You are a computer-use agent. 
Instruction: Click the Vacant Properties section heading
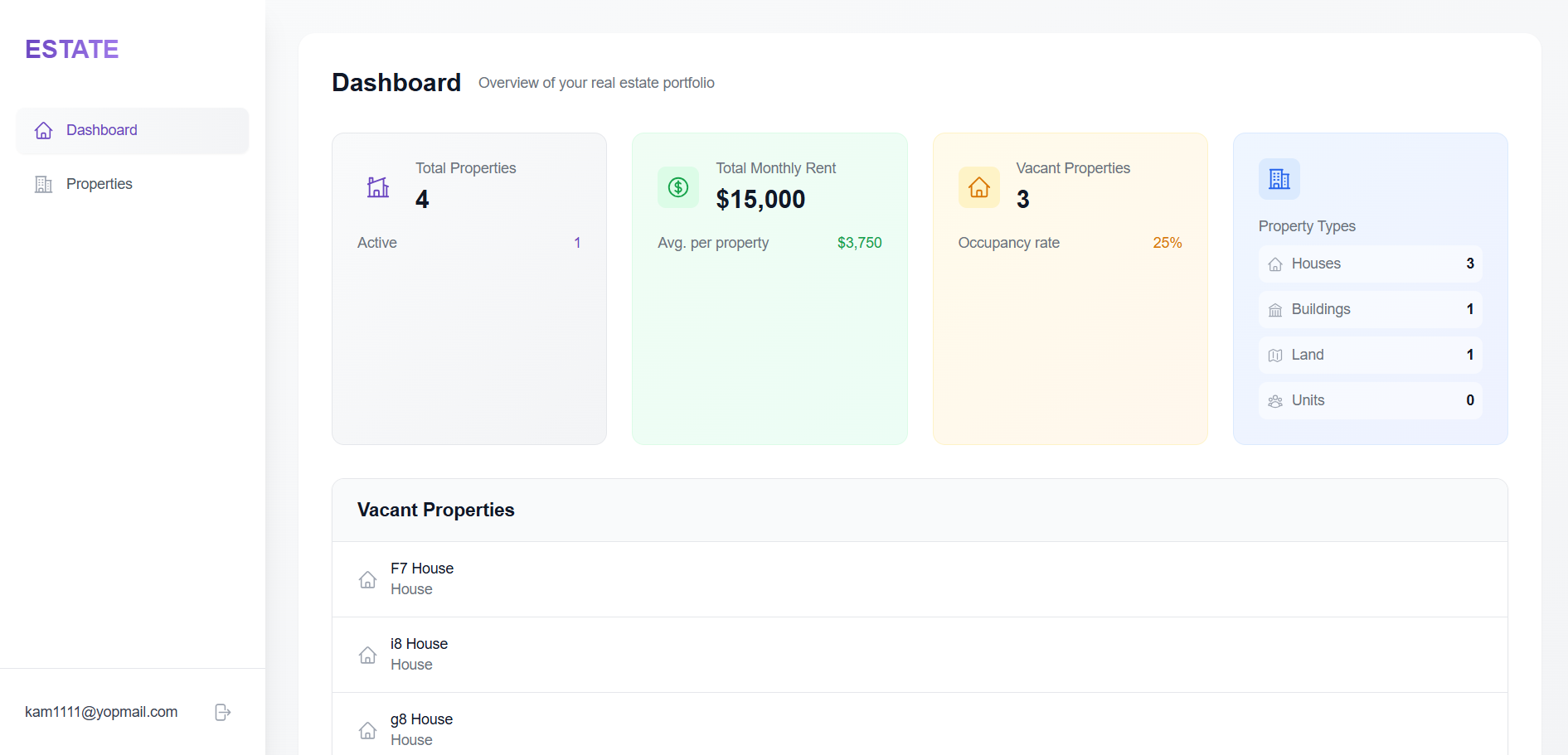click(x=436, y=510)
